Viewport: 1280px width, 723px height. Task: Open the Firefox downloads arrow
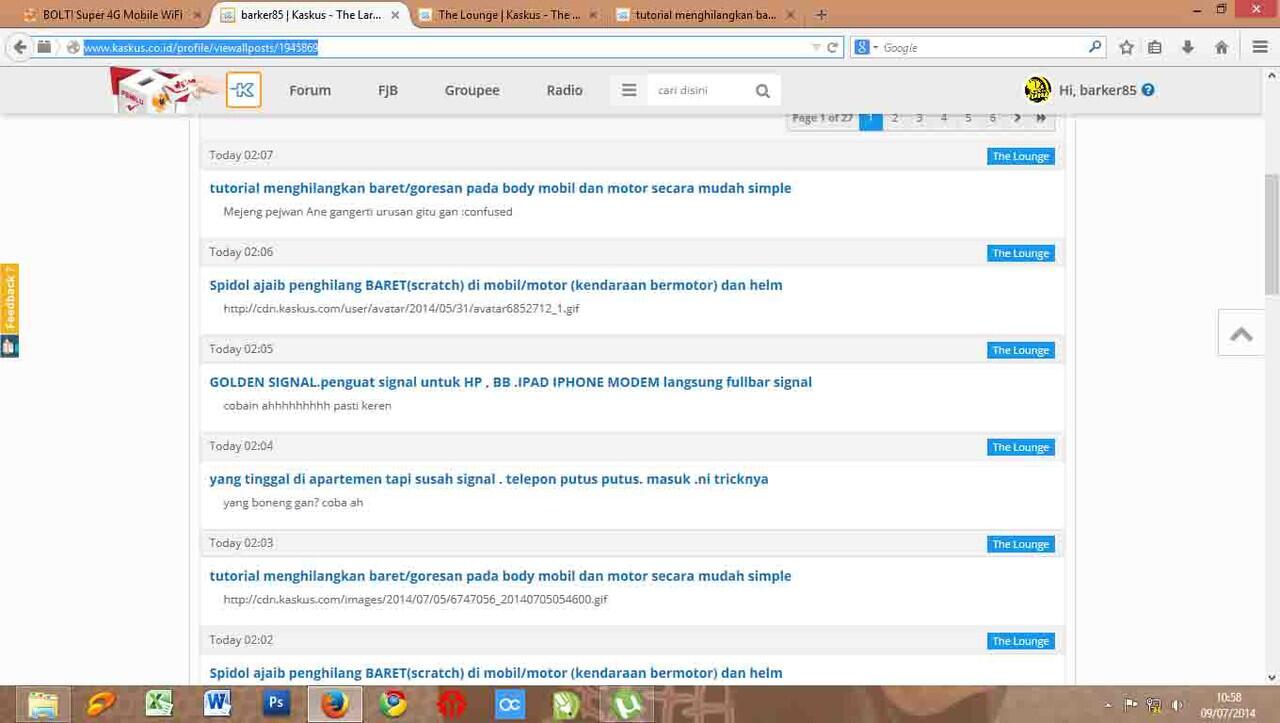(1188, 47)
